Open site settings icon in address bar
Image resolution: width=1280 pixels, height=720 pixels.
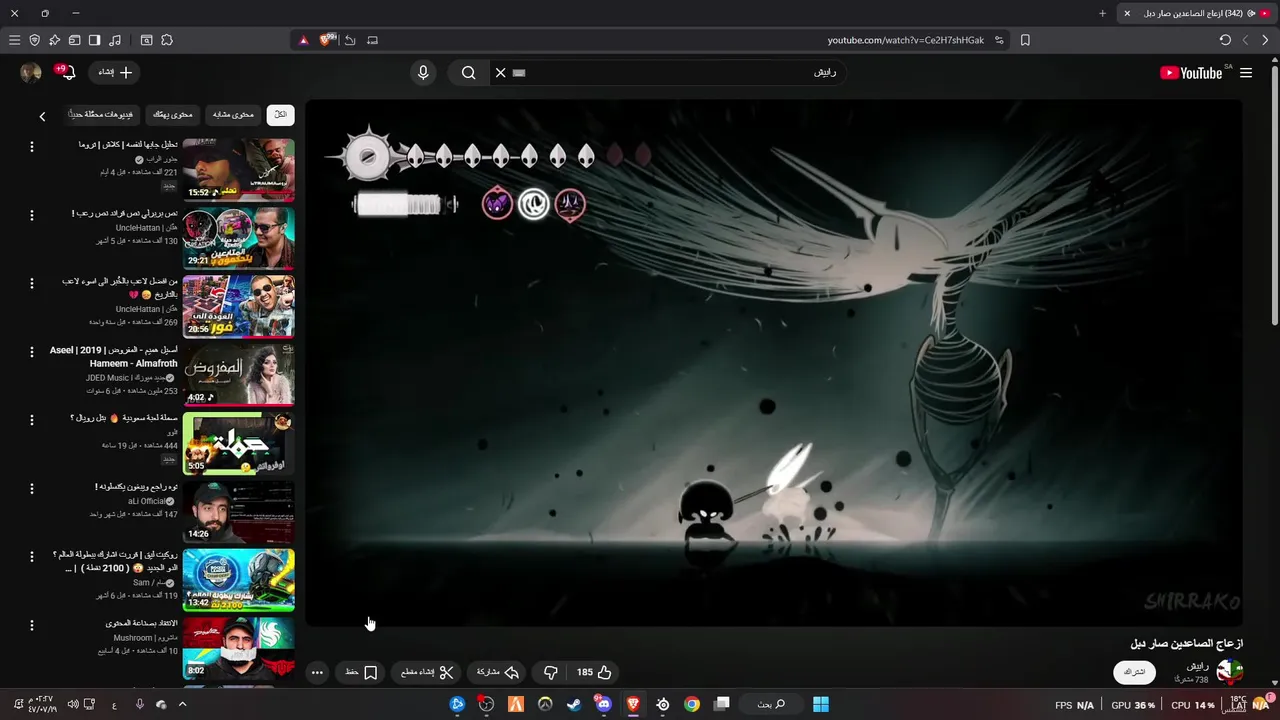click(999, 40)
